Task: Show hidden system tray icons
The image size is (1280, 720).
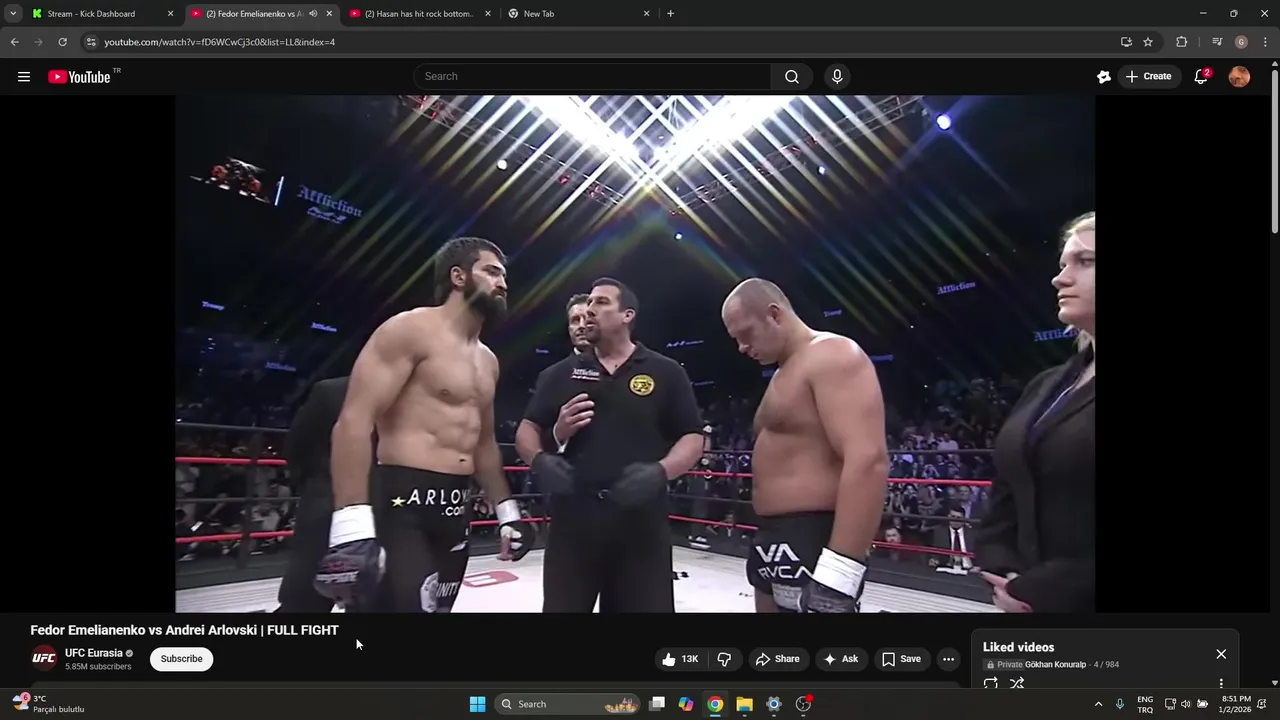Action: tap(1098, 704)
